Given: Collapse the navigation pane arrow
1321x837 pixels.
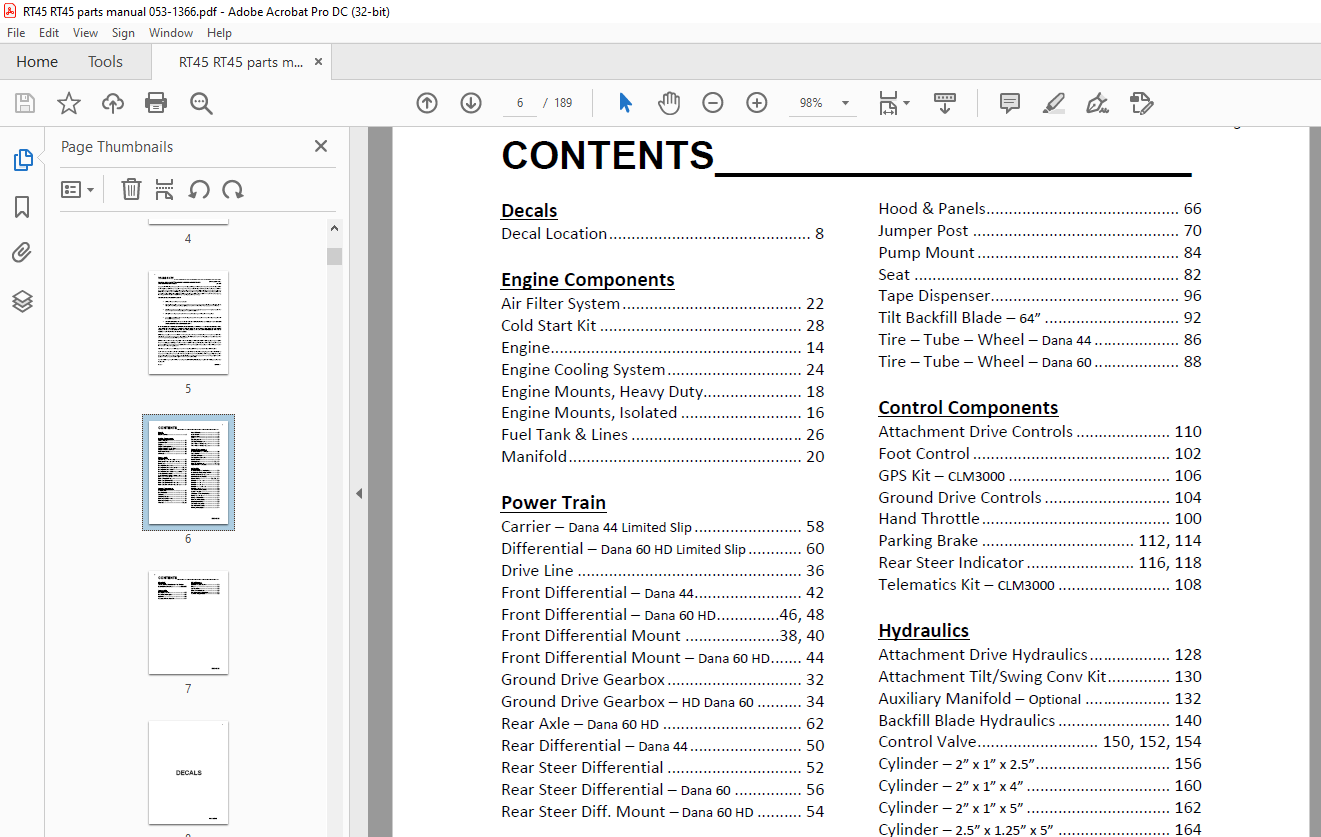Looking at the screenshot, I should pos(358,493).
